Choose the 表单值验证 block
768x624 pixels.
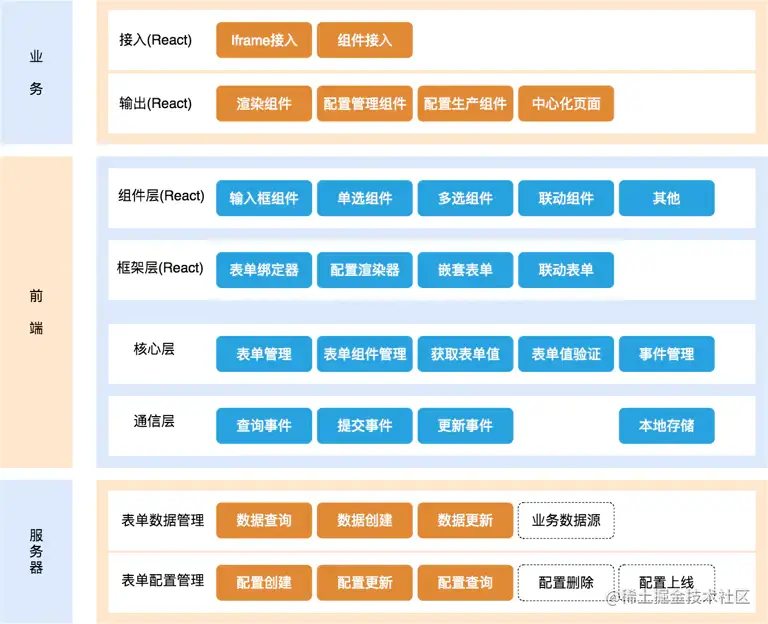point(566,354)
